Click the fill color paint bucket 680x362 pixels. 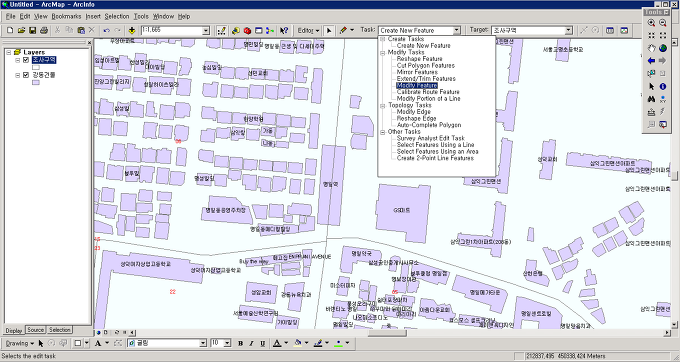[298, 343]
